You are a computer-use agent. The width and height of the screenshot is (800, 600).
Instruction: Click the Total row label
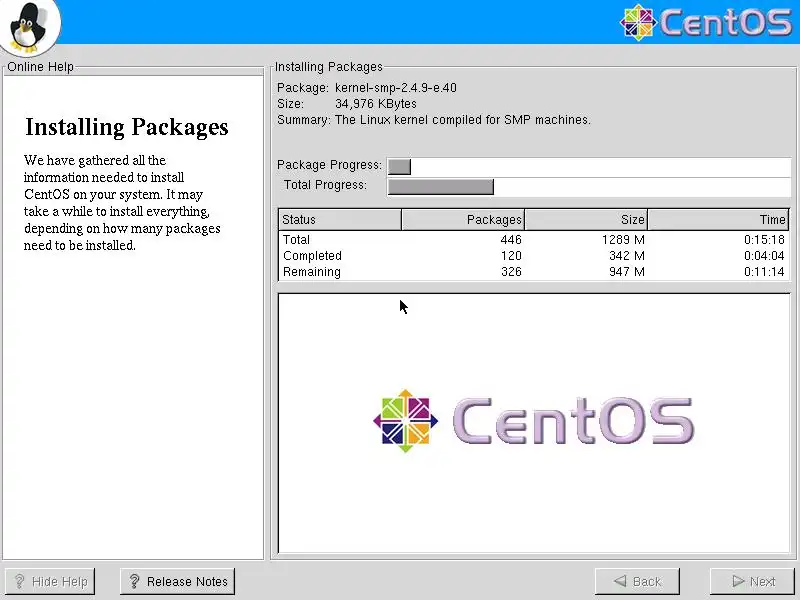click(x=296, y=240)
